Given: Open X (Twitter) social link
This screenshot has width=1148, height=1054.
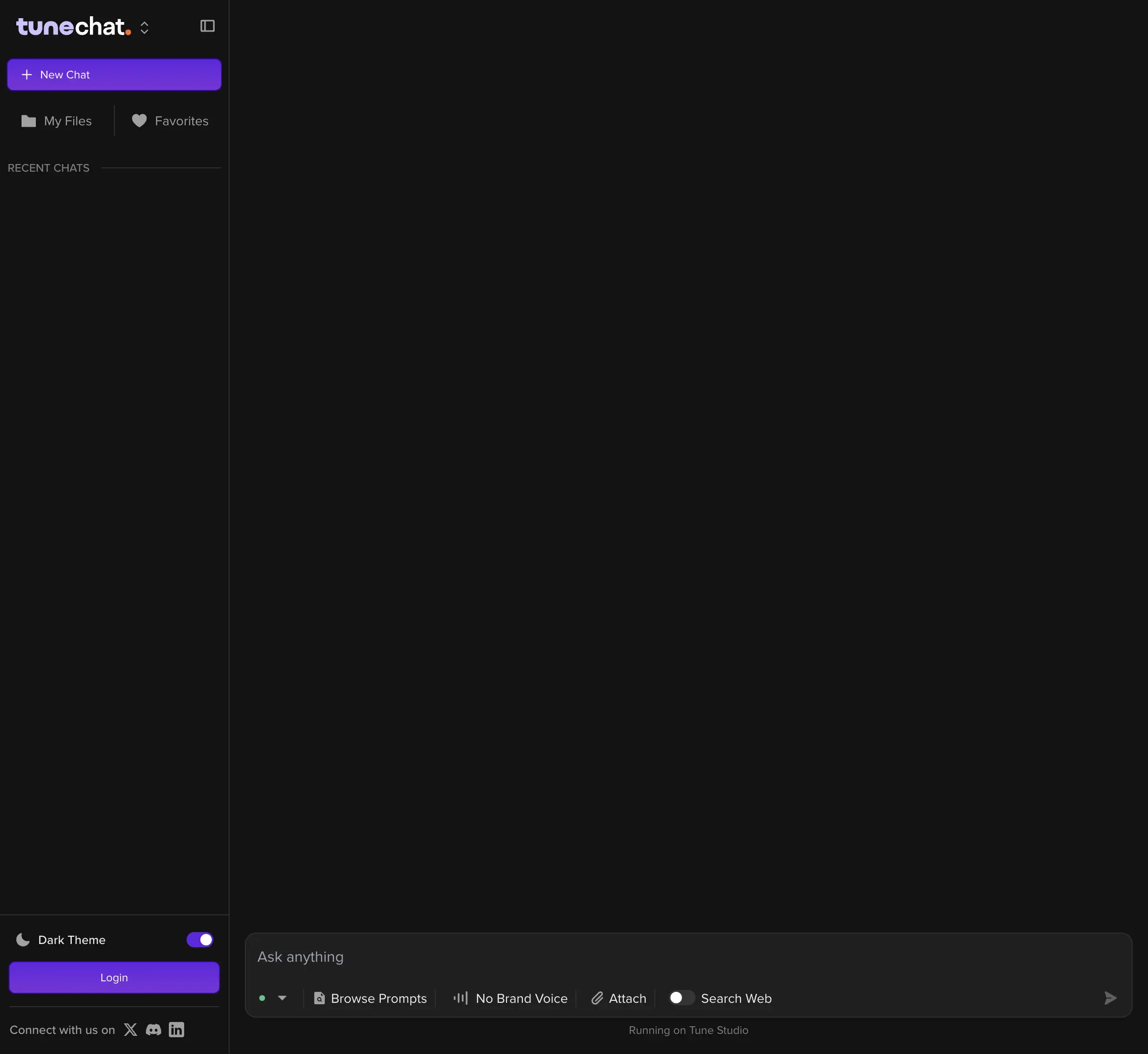Looking at the screenshot, I should [x=131, y=1030].
